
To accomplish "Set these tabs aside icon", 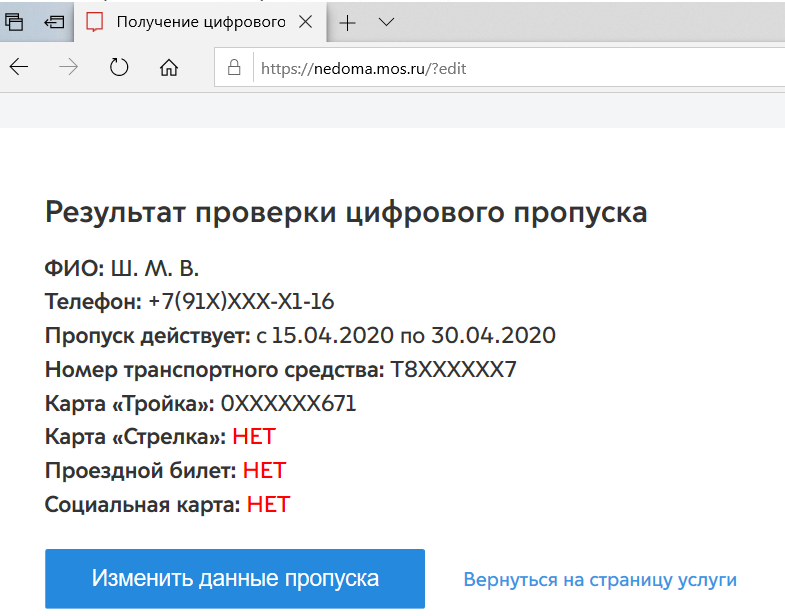I will click(54, 22).
